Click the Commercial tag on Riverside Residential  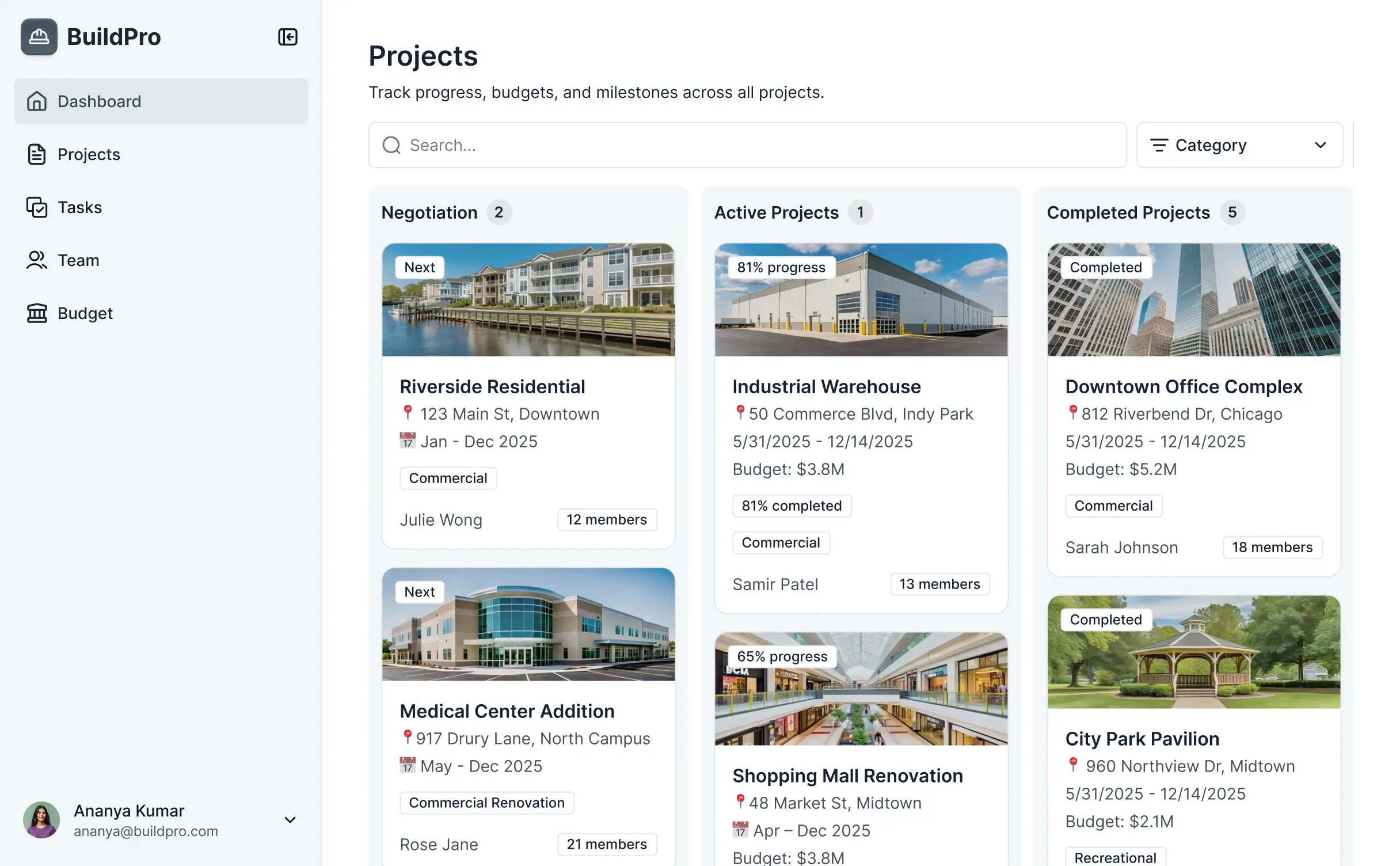click(448, 478)
